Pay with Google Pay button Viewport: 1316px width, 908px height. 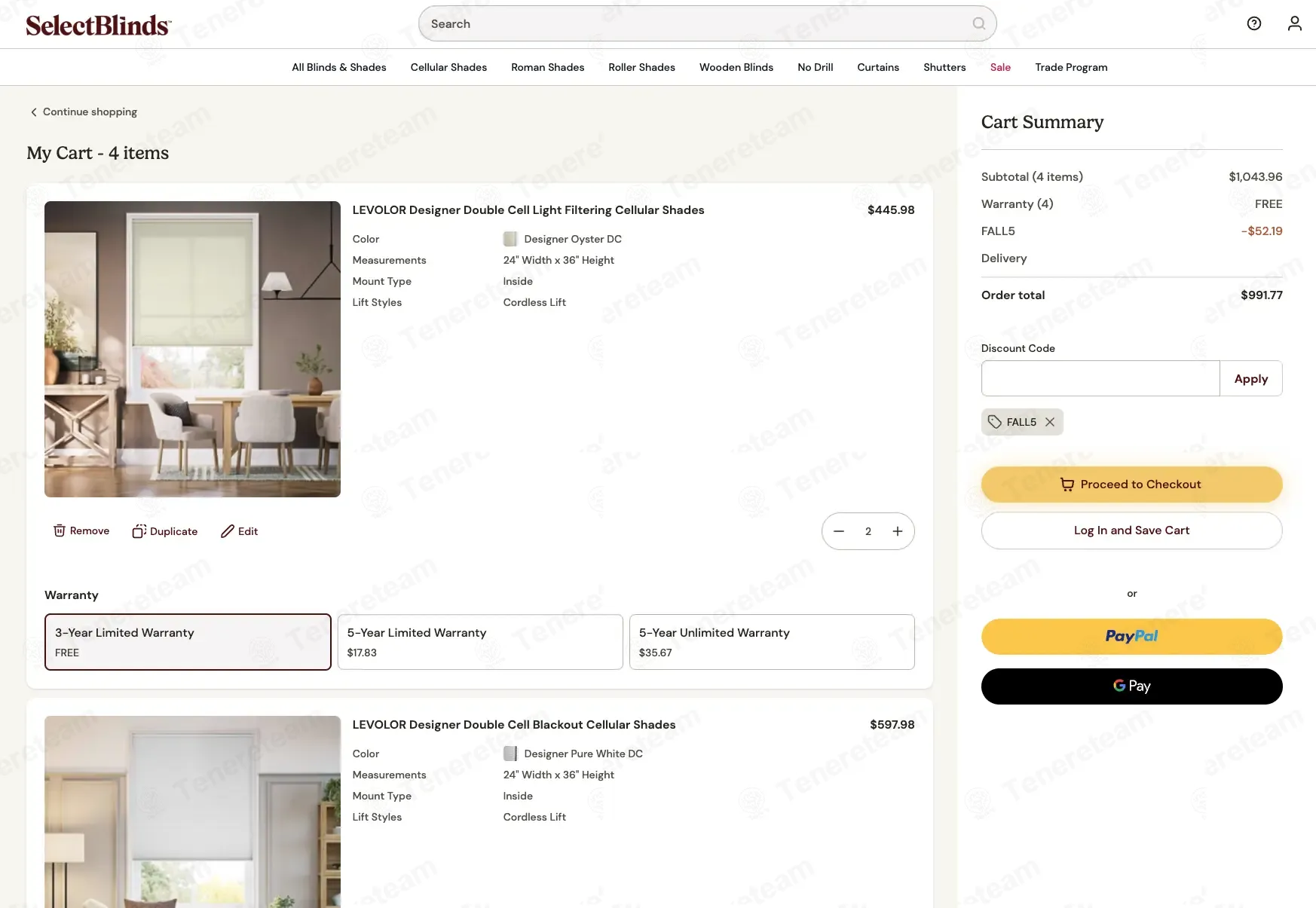(x=1131, y=686)
